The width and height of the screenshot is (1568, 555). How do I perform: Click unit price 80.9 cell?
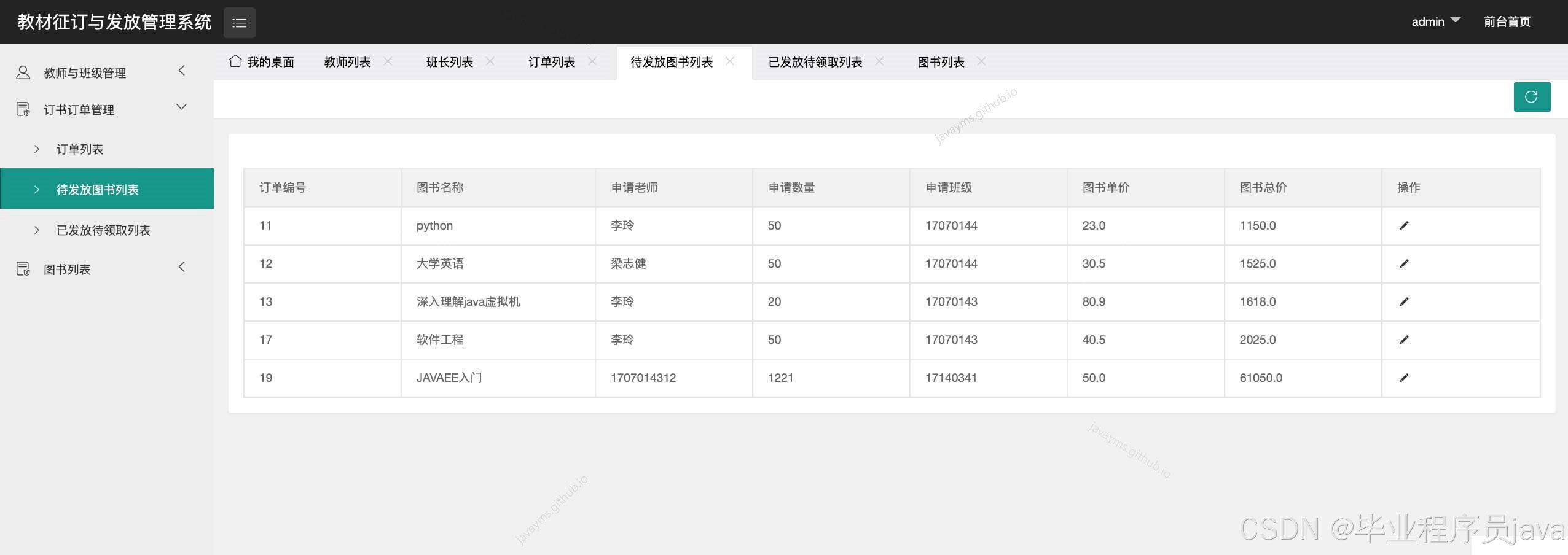pyautogui.click(x=1146, y=302)
